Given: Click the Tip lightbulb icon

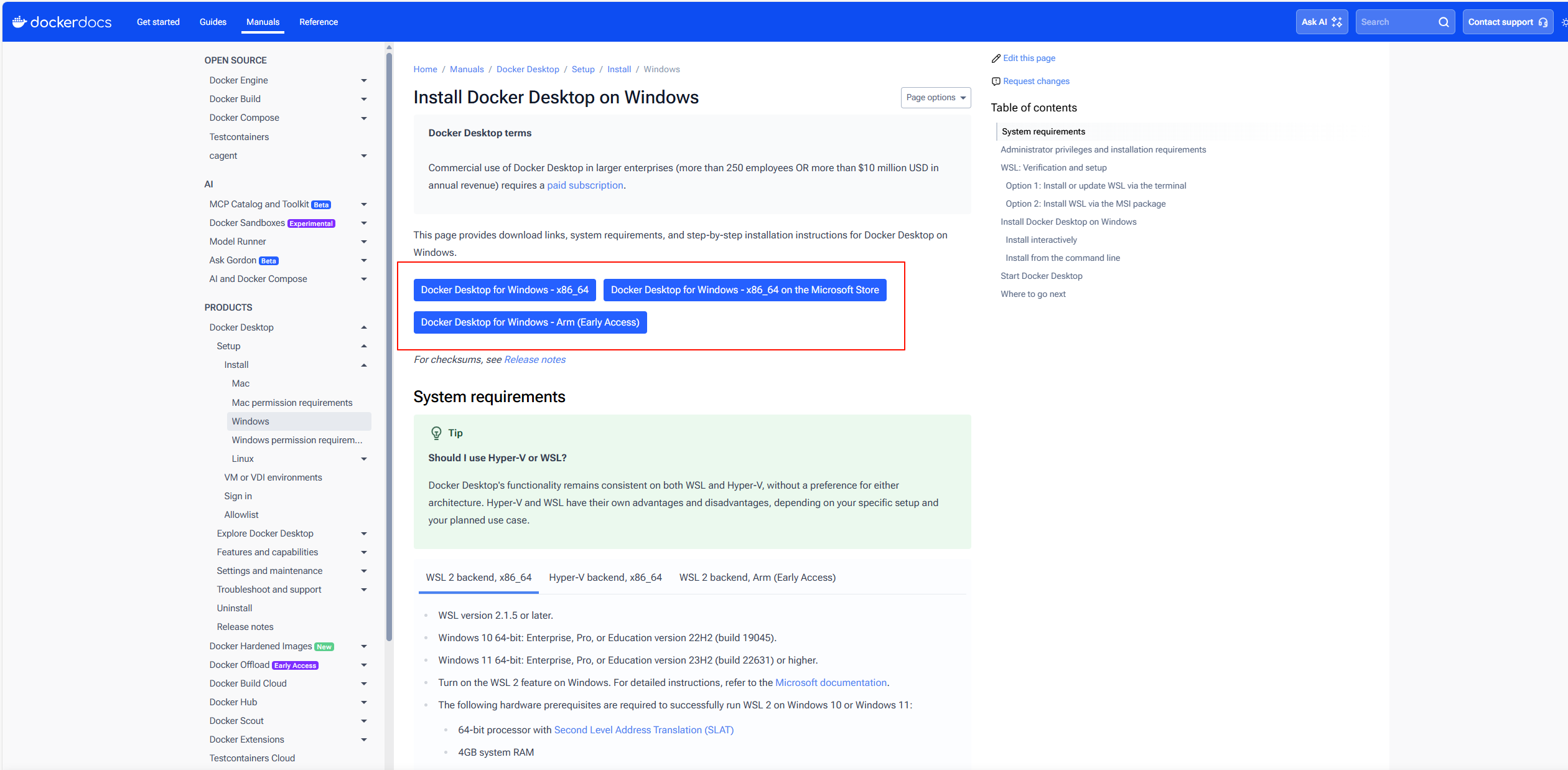Looking at the screenshot, I should 436,433.
